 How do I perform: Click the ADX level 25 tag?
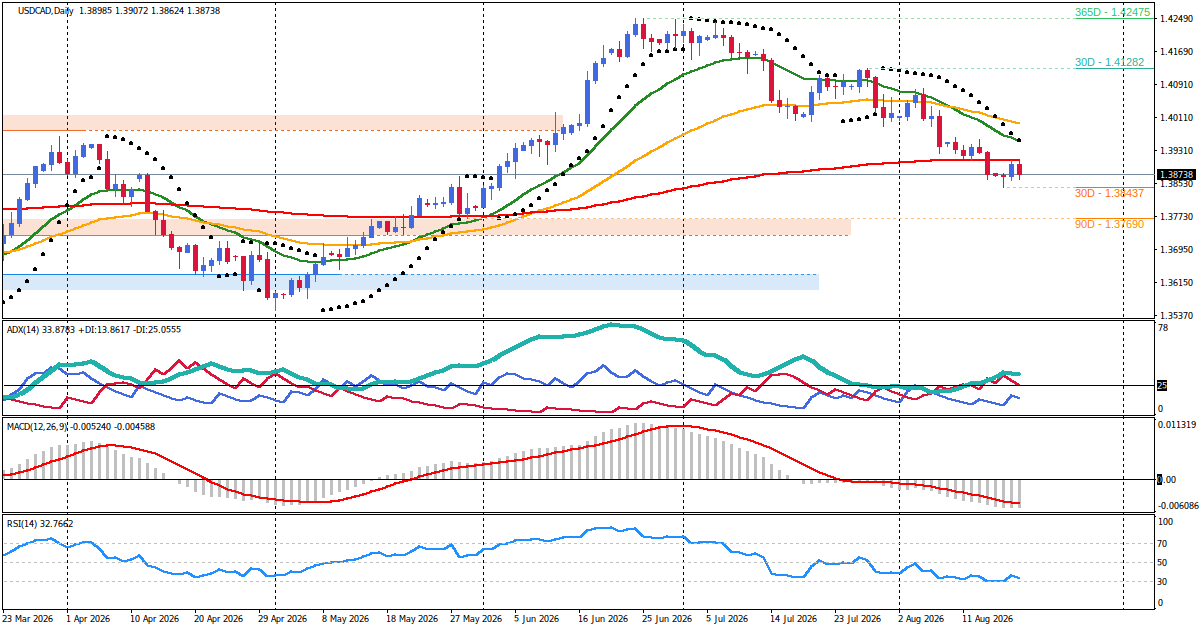tap(1164, 386)
